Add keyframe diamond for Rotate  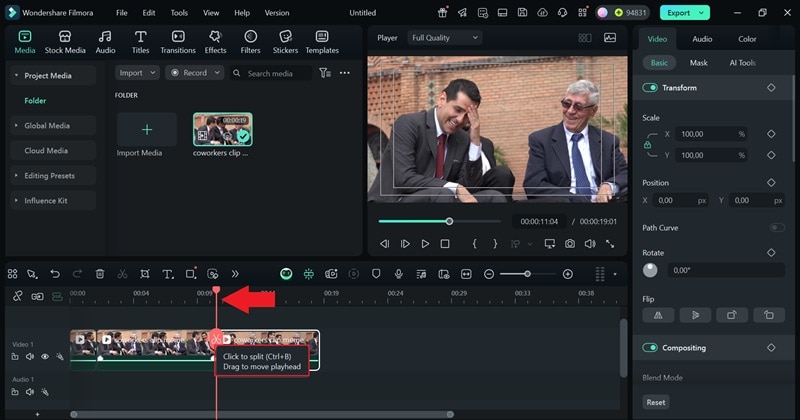[x=771, y=253]
